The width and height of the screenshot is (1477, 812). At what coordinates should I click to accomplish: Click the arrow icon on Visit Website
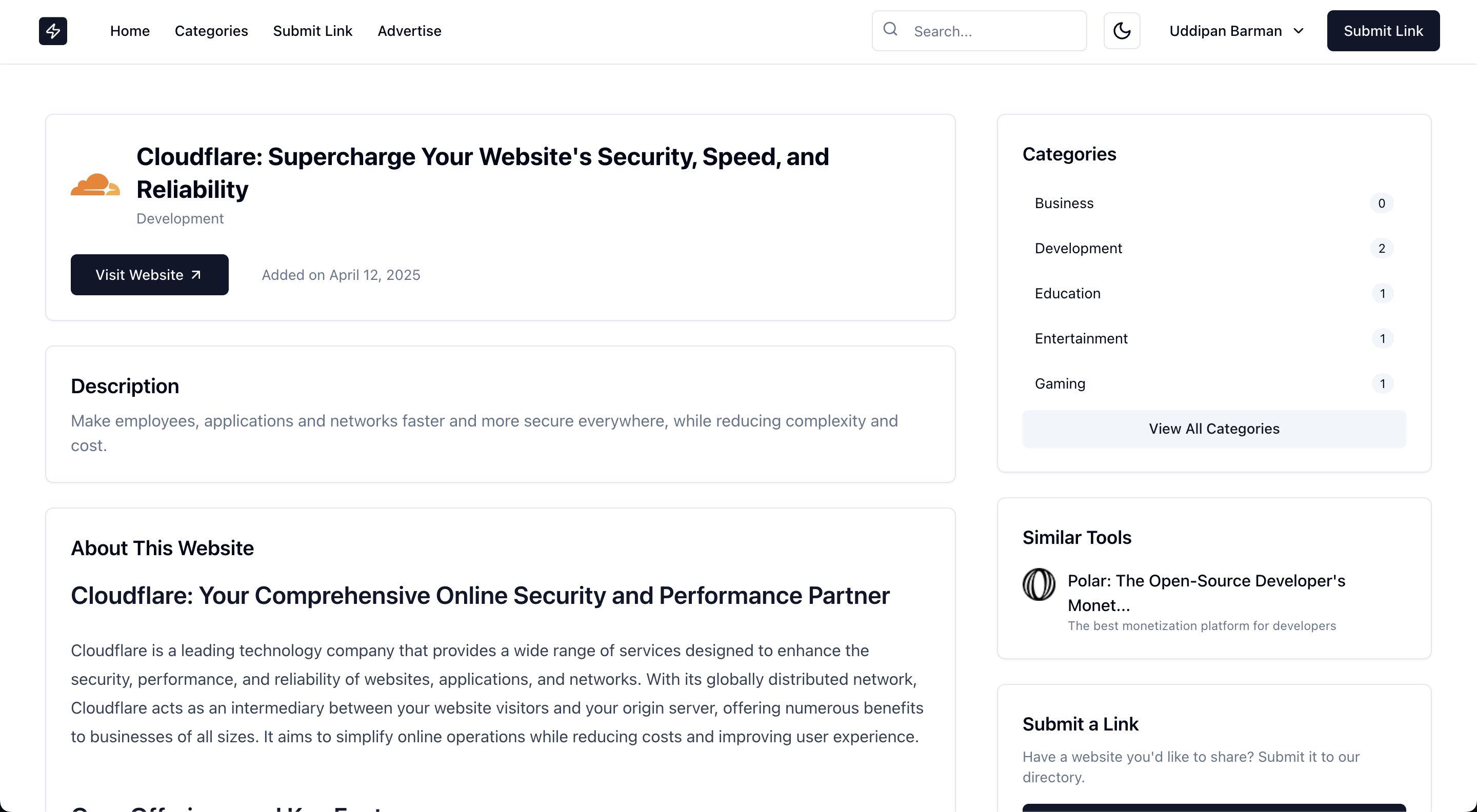tap(196, 275)
